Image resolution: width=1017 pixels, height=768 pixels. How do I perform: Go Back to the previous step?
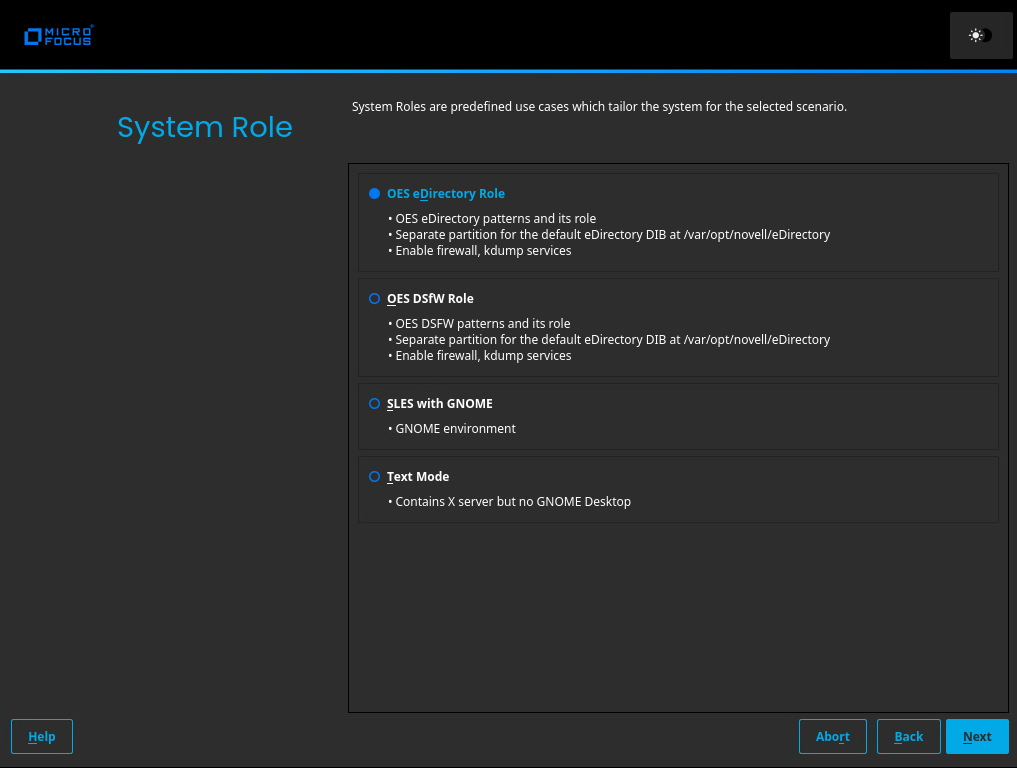pos(908,737)
